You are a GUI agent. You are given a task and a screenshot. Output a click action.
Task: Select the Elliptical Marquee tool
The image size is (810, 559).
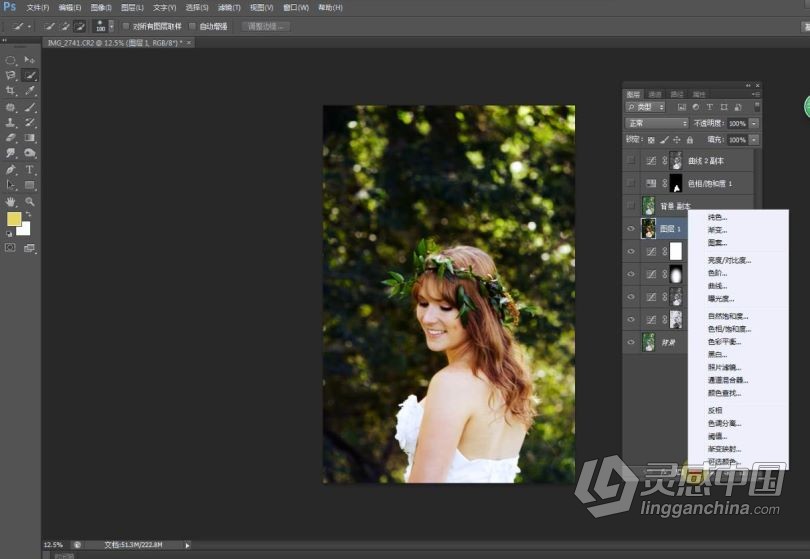tap(10, 60)
